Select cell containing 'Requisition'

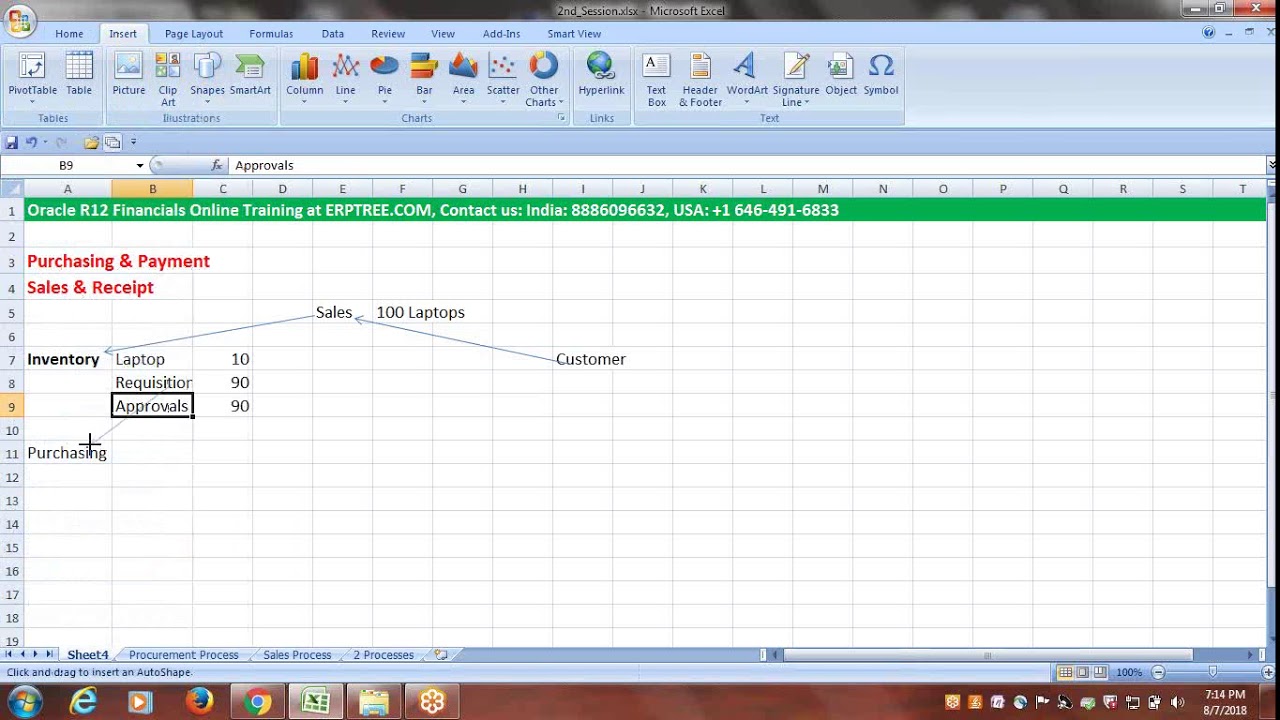click(152, 383)
